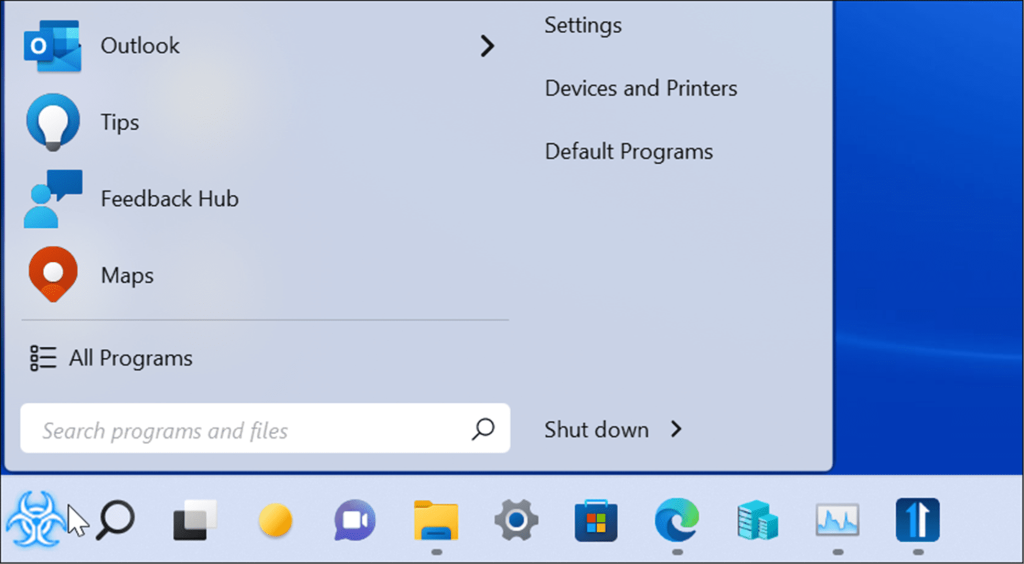Expand the Outlook jump list arrow
1024x564 pixels.
pyautogui.click(x=487, y=46)
